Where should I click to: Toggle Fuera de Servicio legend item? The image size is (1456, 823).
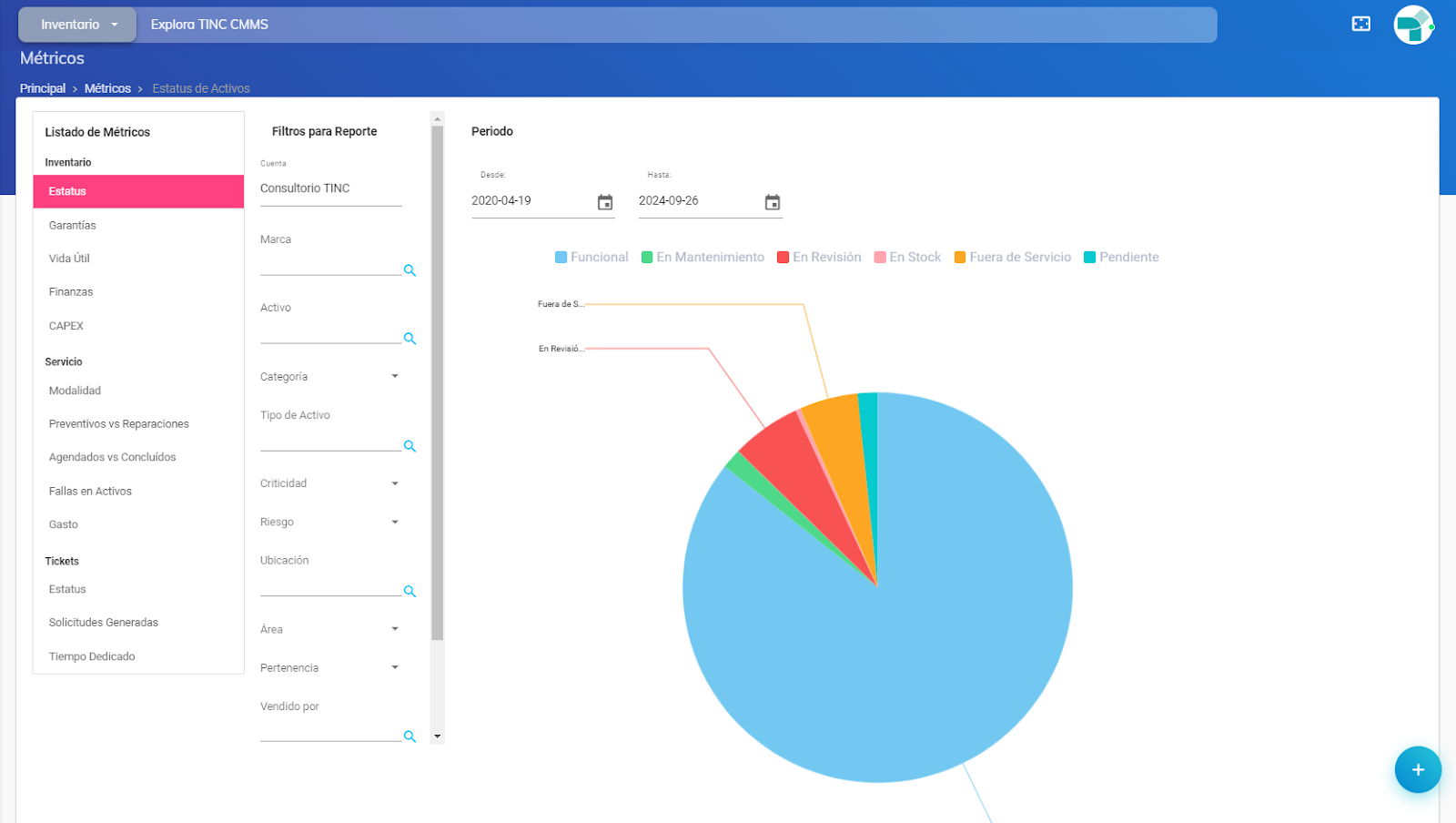click(1012, 258)
